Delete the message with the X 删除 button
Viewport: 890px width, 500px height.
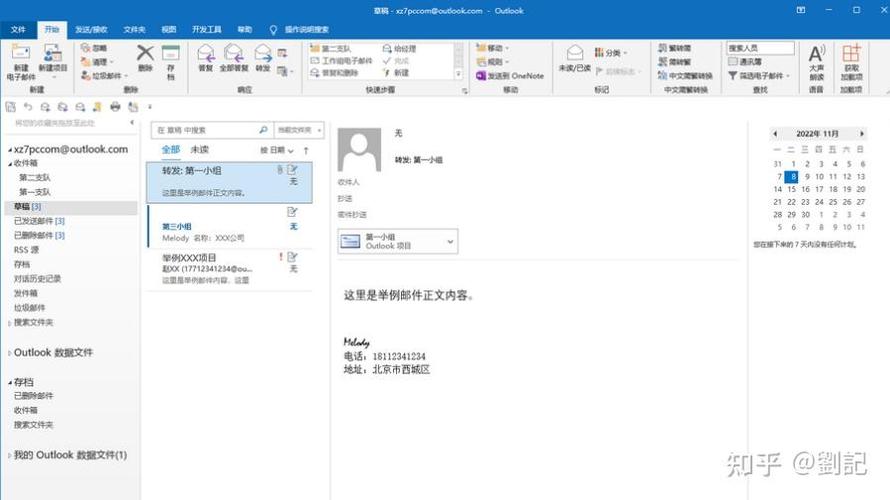click(145, 58)
